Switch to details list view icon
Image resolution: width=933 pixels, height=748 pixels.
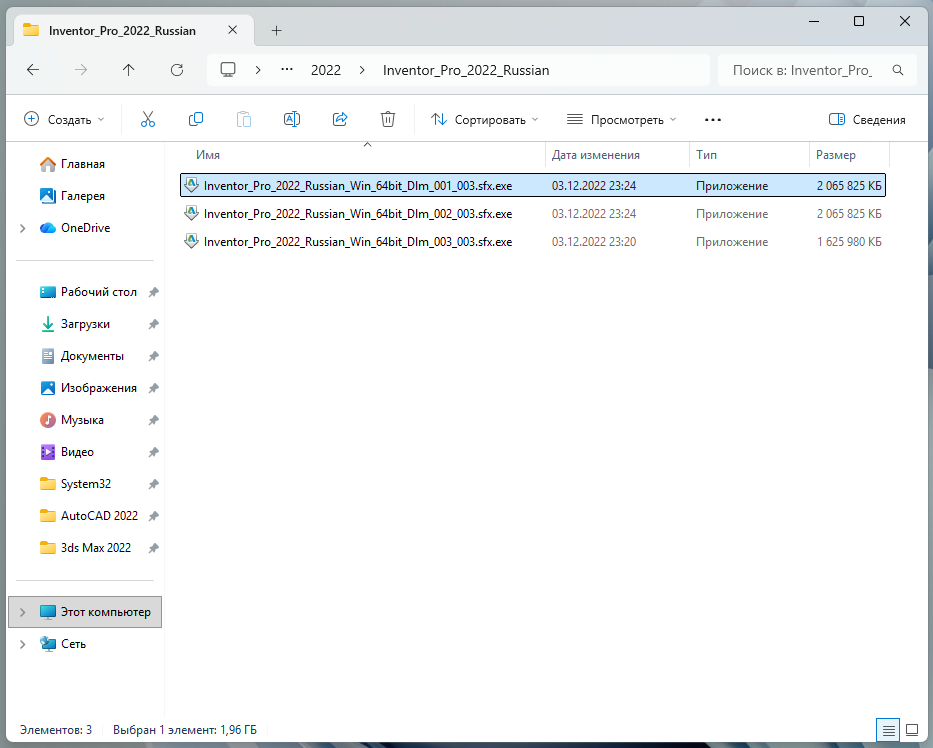pos(888,730)
